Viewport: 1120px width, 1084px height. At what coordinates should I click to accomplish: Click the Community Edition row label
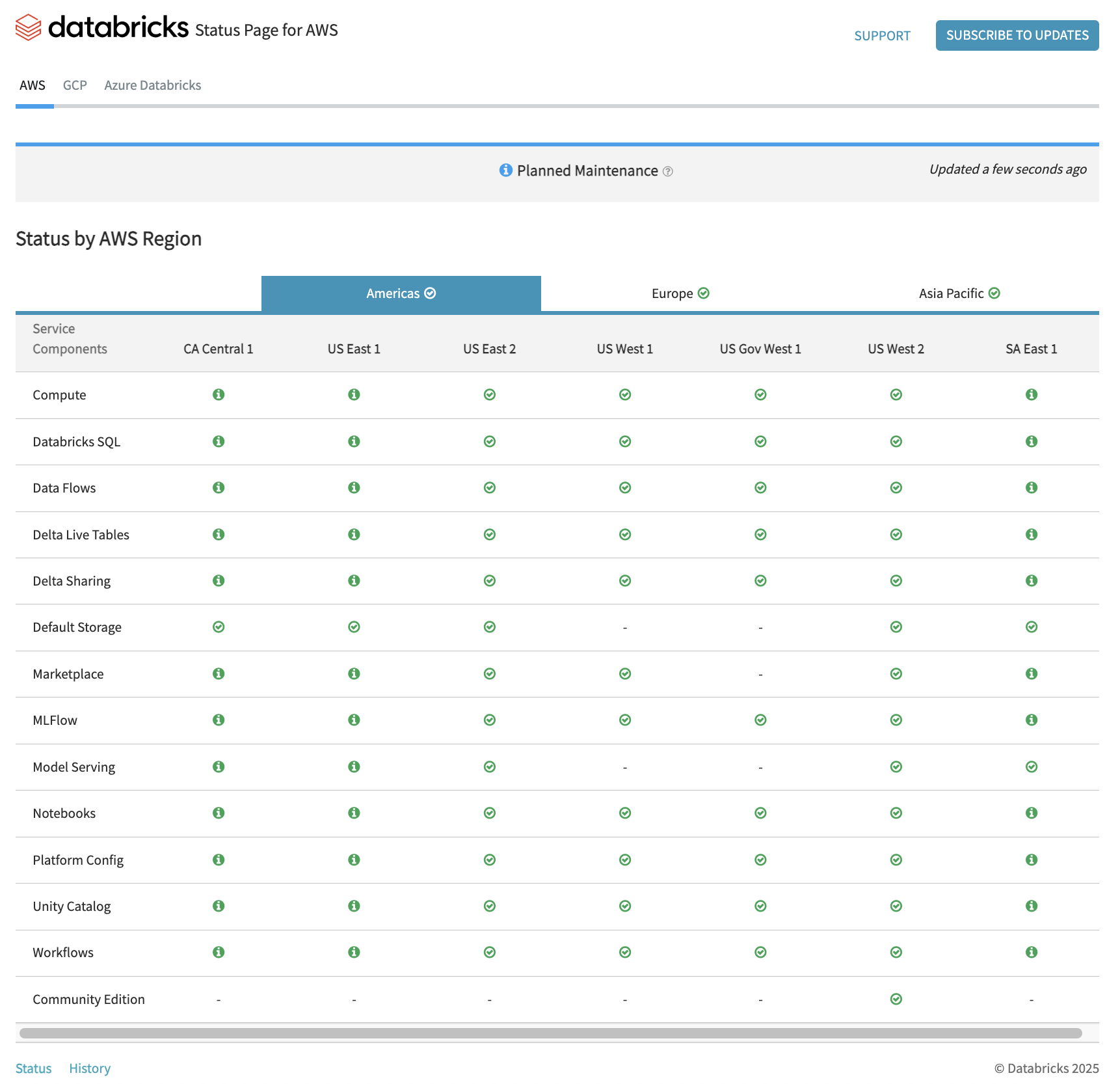(x=89, y=999)
